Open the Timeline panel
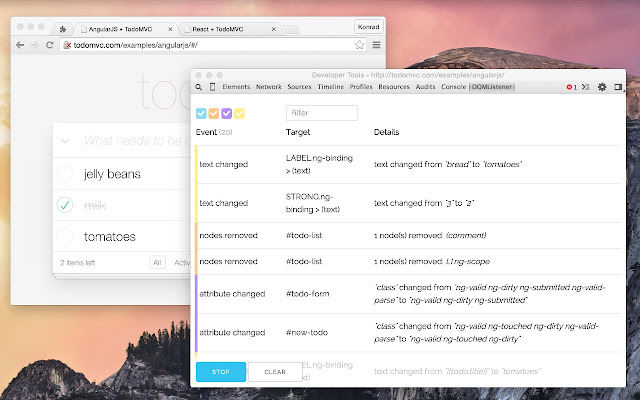This screenshot has height=400, width=640. (x=331, y=87)
